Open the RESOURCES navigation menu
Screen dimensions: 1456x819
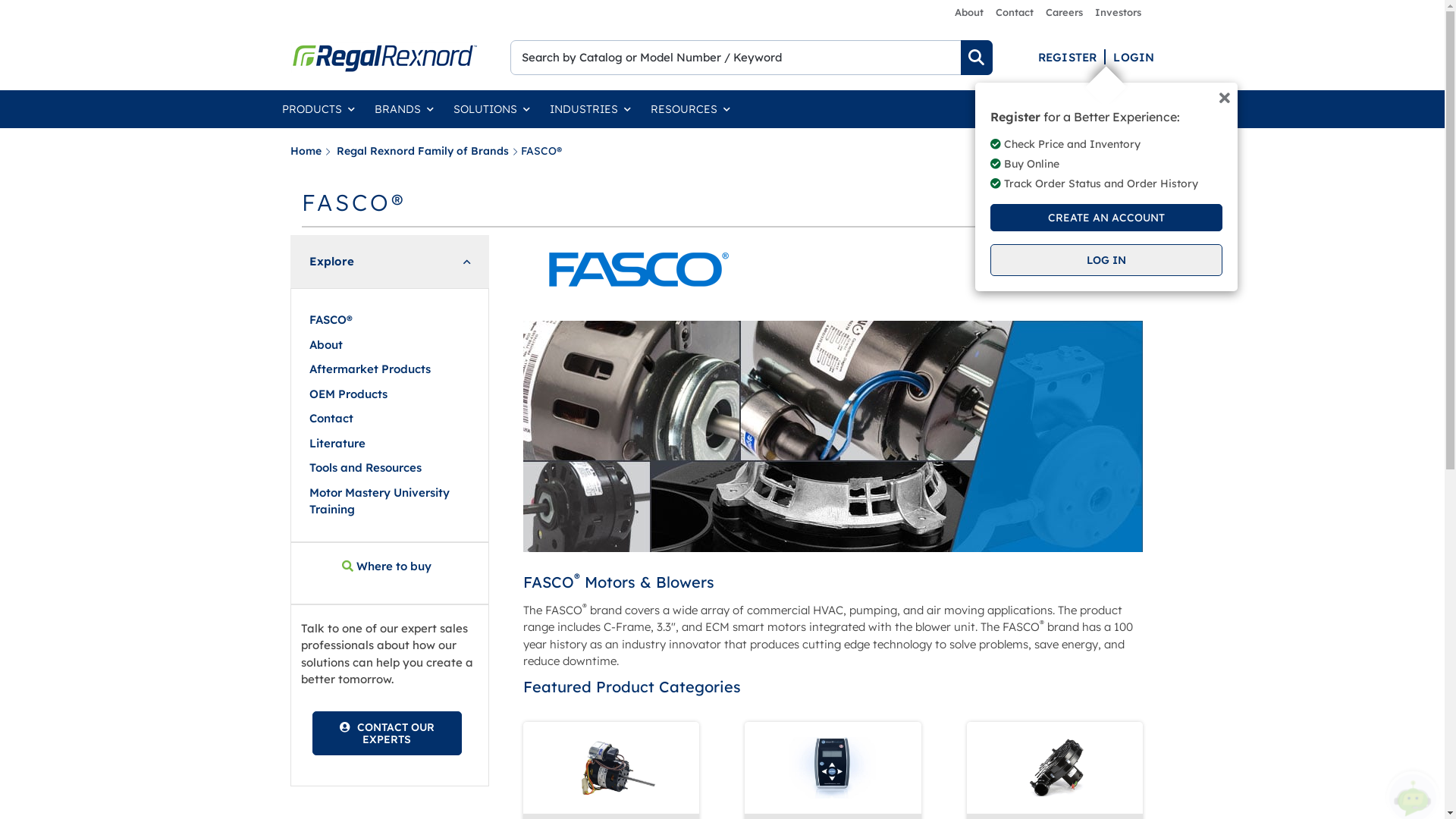690,109
